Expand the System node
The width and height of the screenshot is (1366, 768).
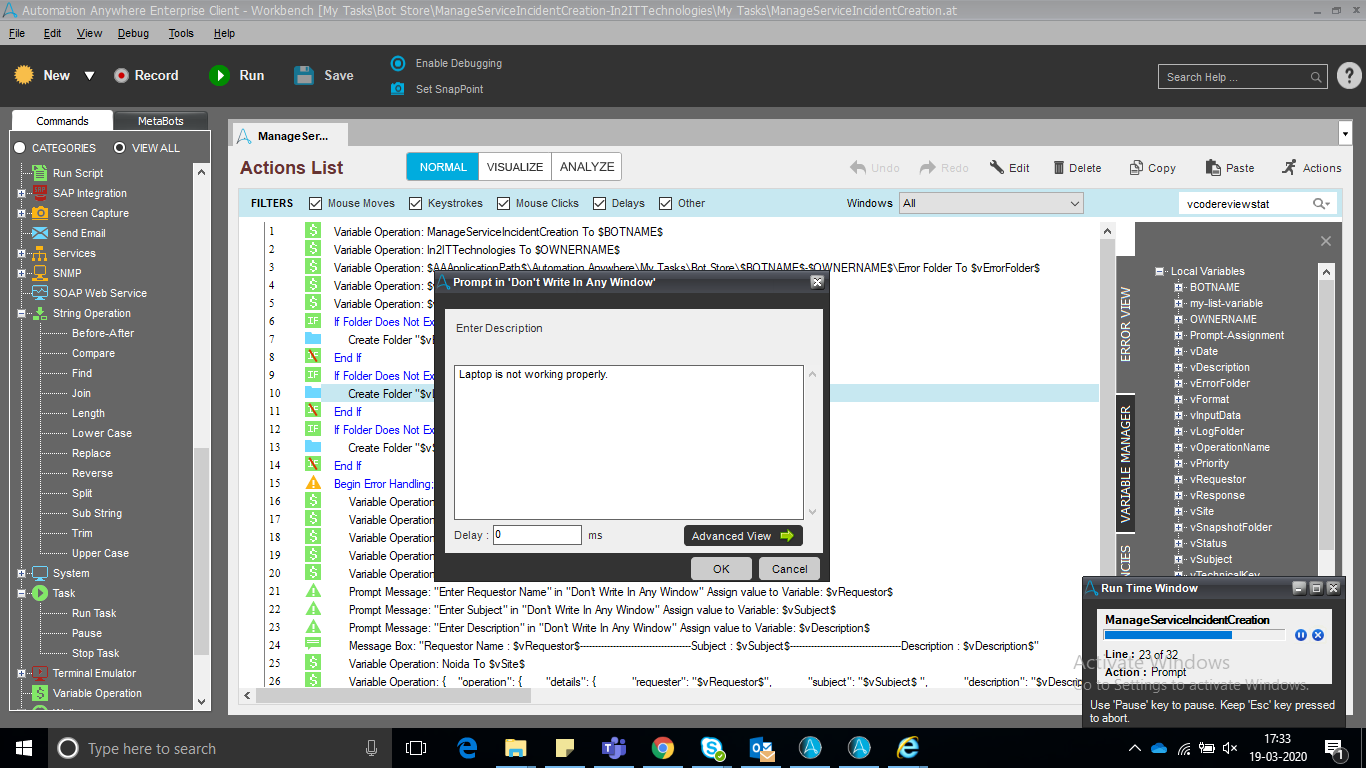click(x=22, y=573)
